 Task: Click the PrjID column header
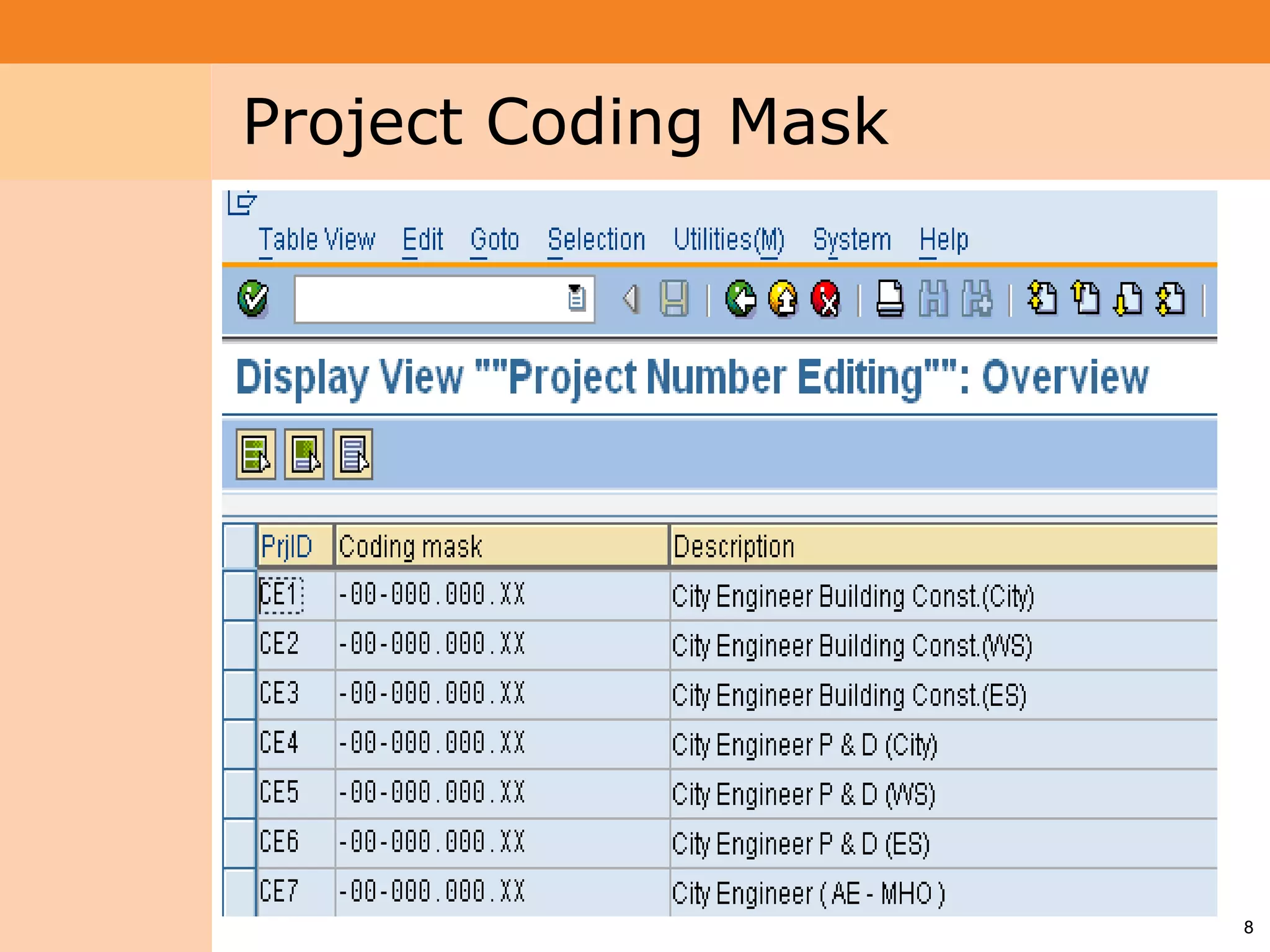[x=296, y=546]
